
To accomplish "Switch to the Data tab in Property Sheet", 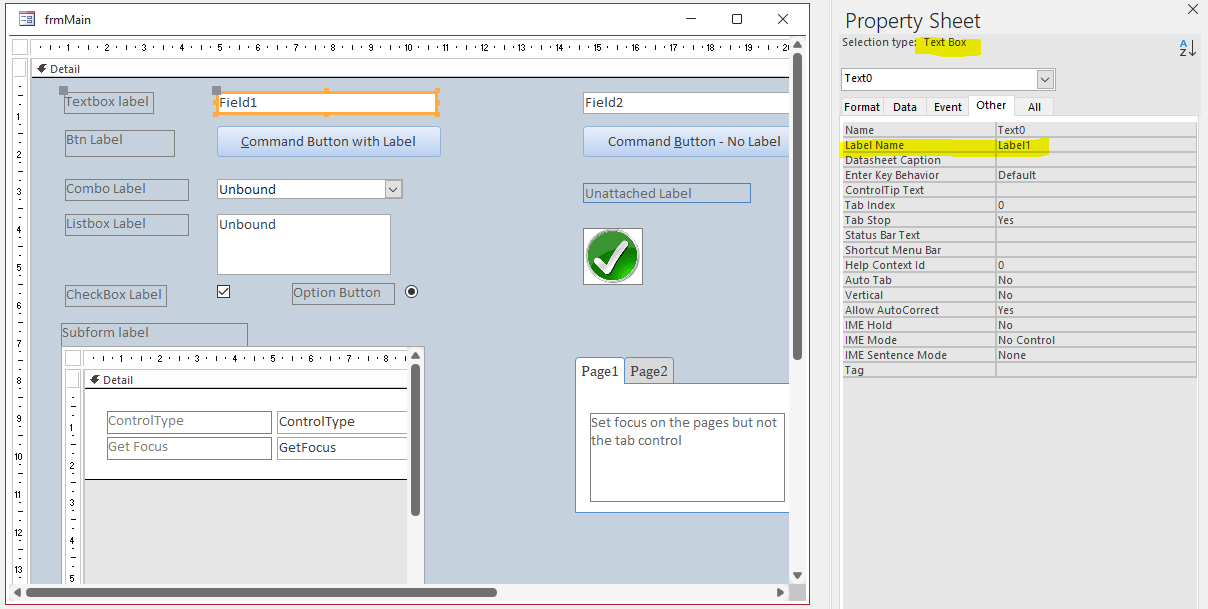I will (x=904, y=106).
